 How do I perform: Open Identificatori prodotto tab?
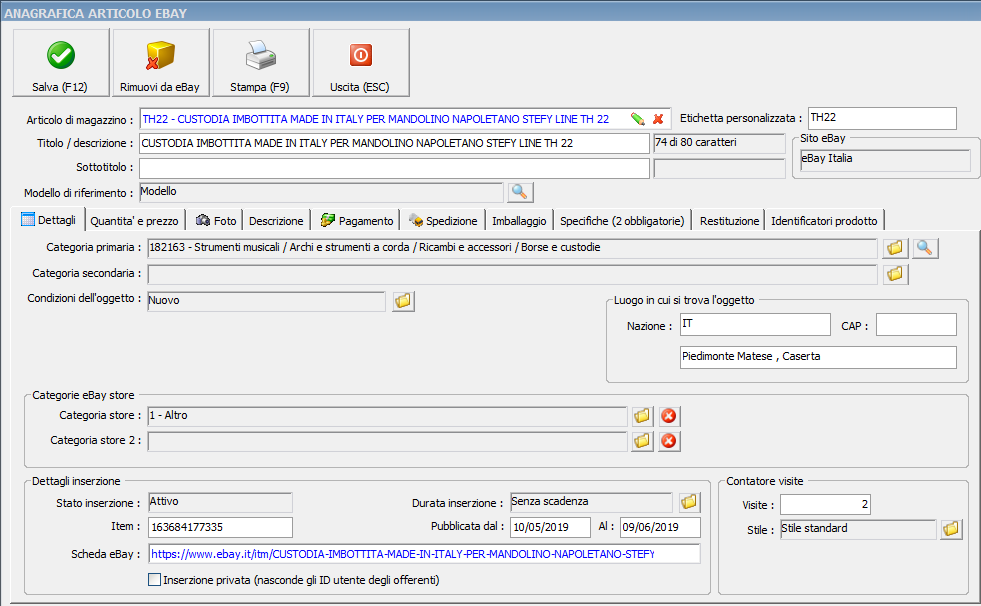[824, 221]
